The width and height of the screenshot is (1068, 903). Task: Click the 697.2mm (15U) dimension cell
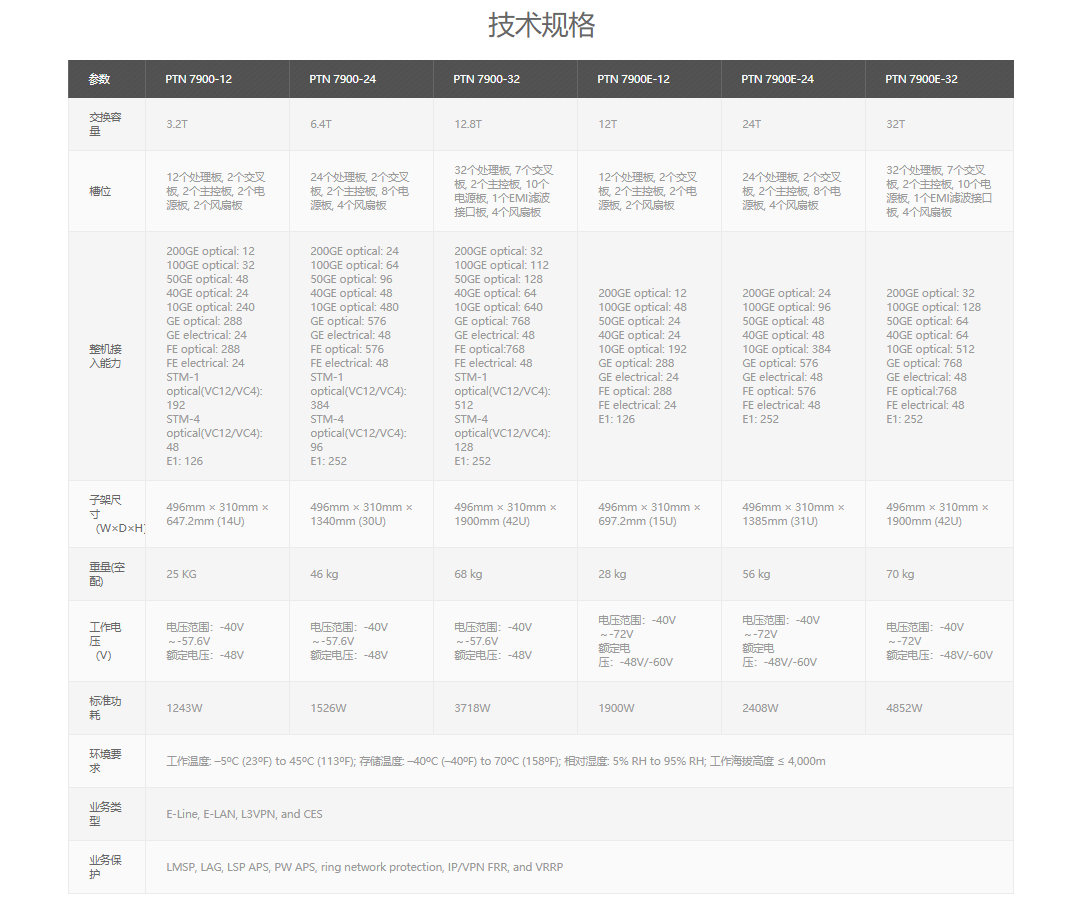coord(649,514)
